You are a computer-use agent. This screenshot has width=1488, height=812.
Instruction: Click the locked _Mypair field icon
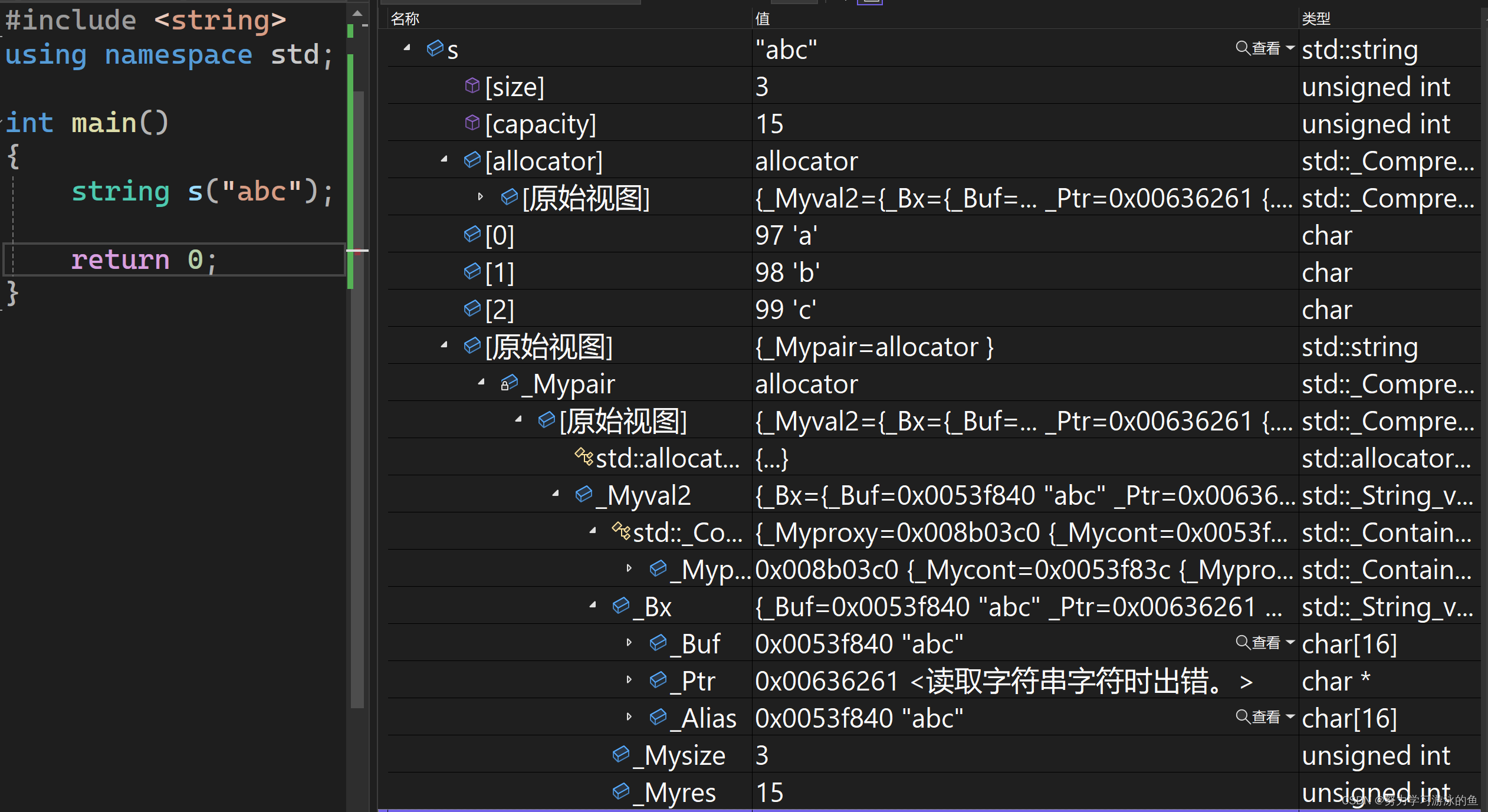[x=509, y=383]
